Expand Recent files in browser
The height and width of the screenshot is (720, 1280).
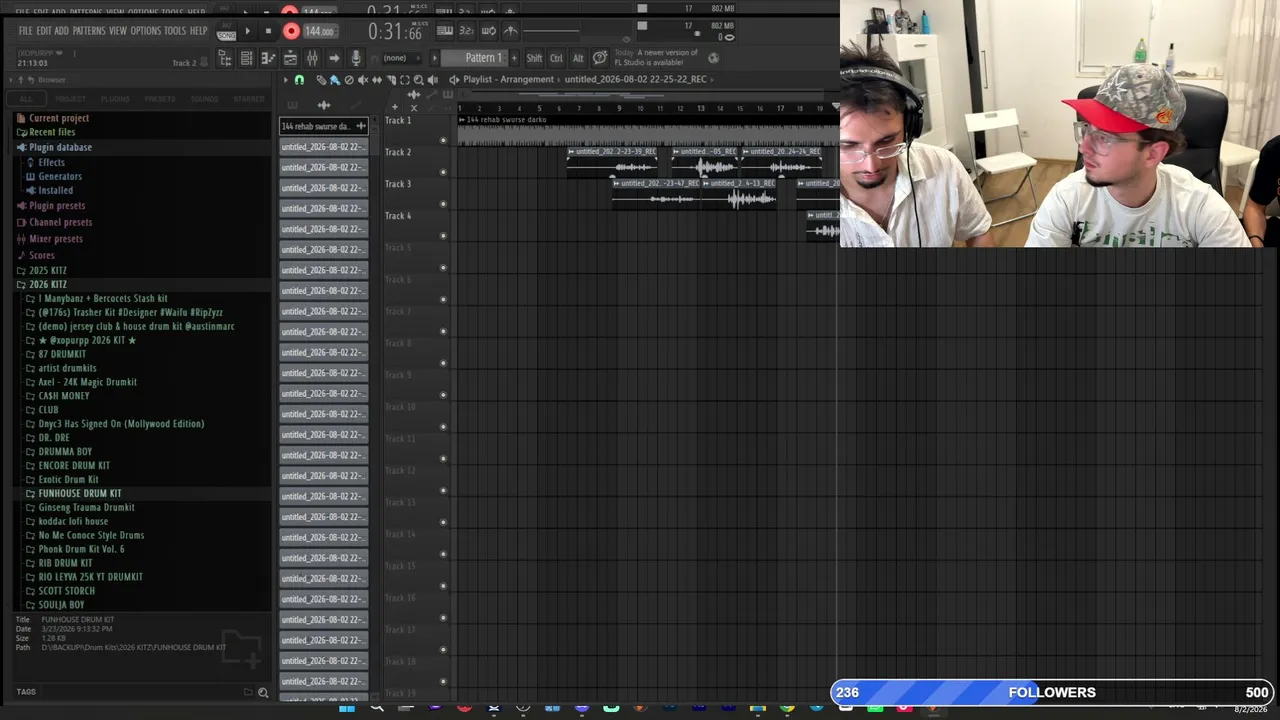click(x=52, y=132)
